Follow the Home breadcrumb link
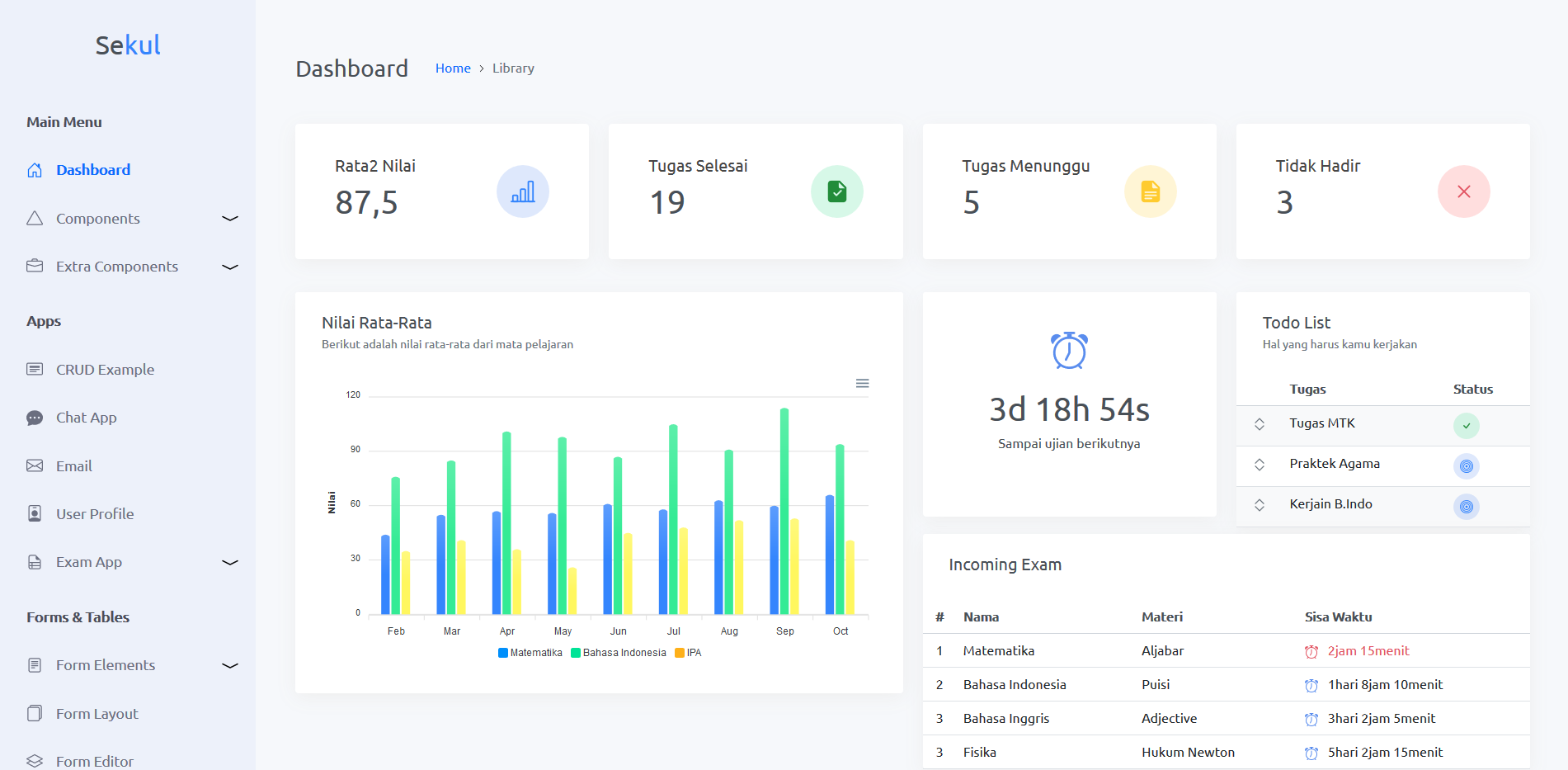 pyautogui.click(x=453, y=68)
